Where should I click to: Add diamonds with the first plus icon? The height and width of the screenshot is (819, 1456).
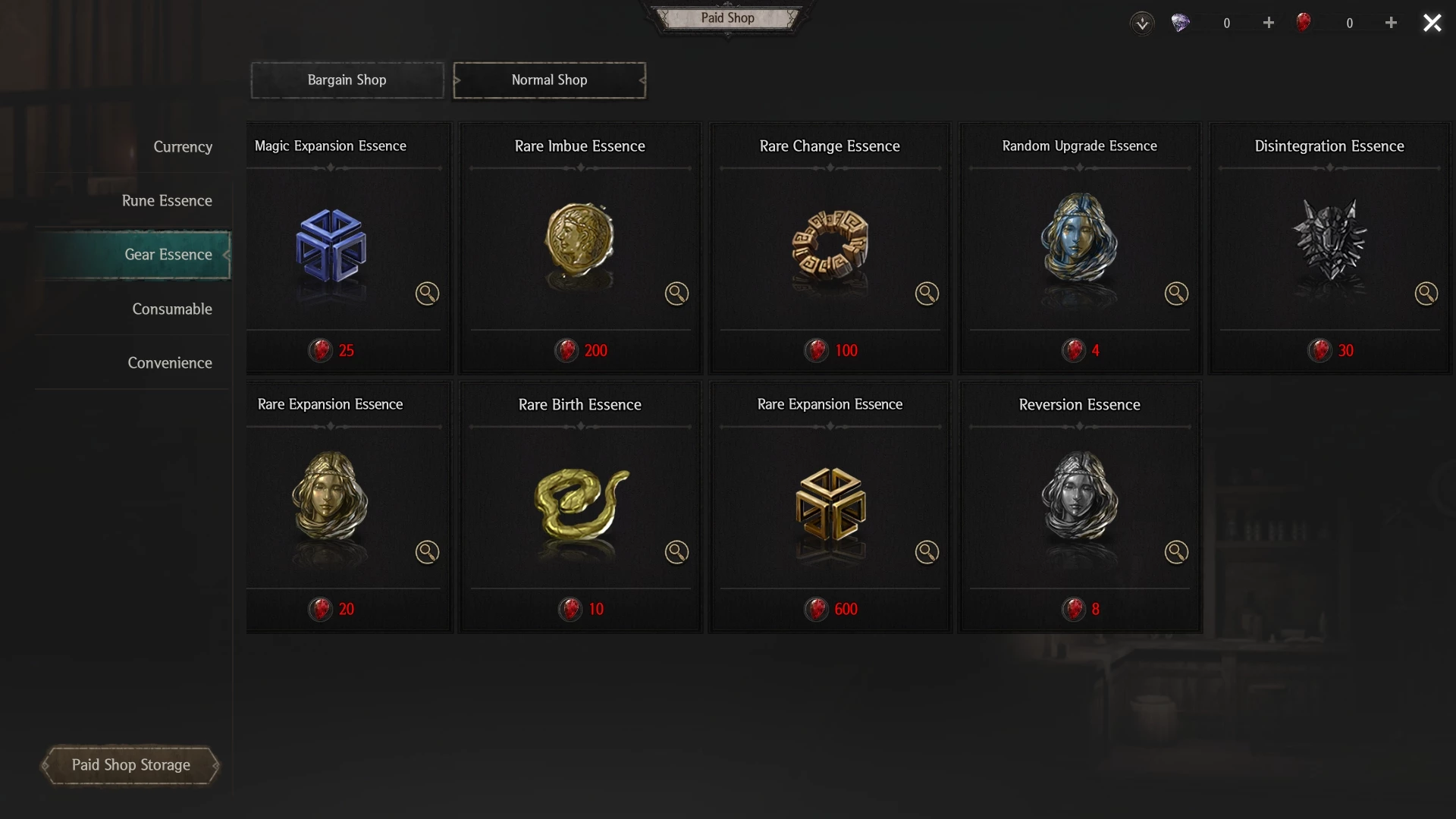click(1269, 23)
